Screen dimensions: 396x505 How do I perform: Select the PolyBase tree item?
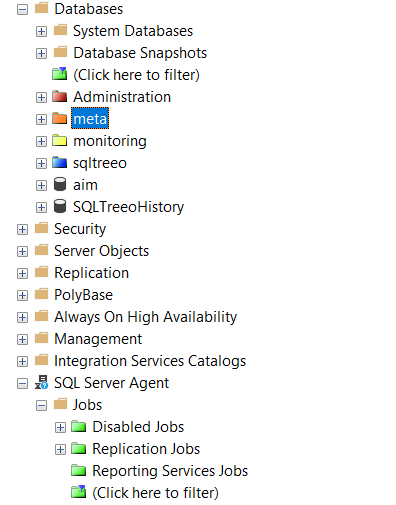pos(83,295)
